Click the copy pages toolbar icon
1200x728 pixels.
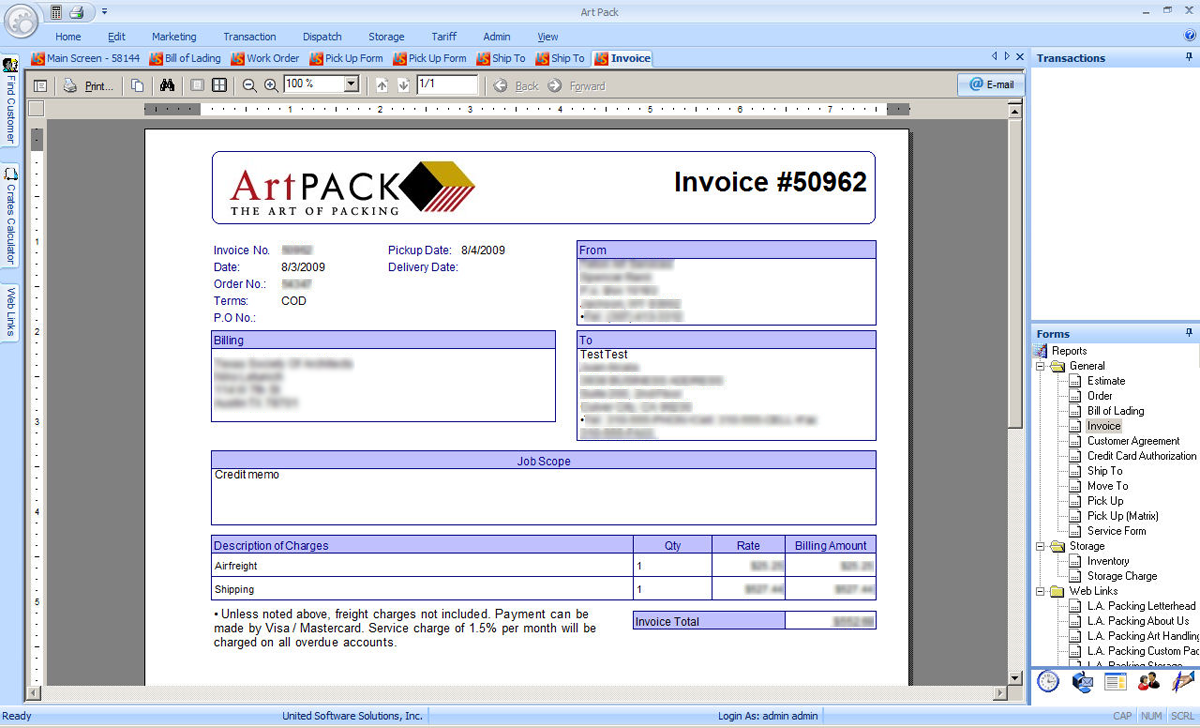click(138, 86)
